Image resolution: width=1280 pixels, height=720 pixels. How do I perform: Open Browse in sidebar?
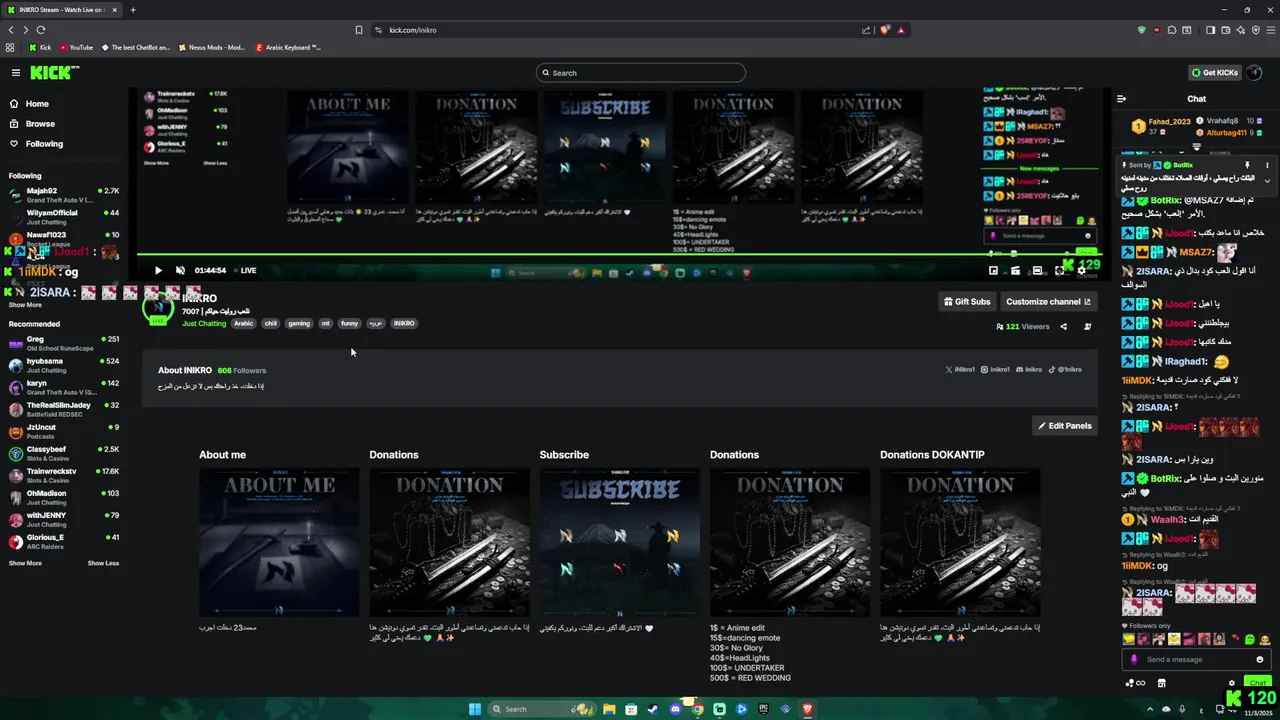coord(40,124)
